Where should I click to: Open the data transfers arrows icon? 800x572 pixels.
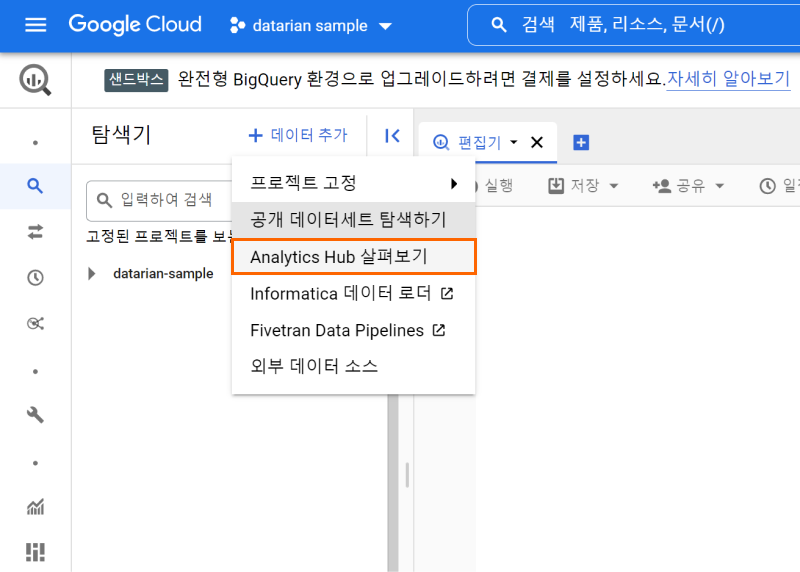pos(35,232)
